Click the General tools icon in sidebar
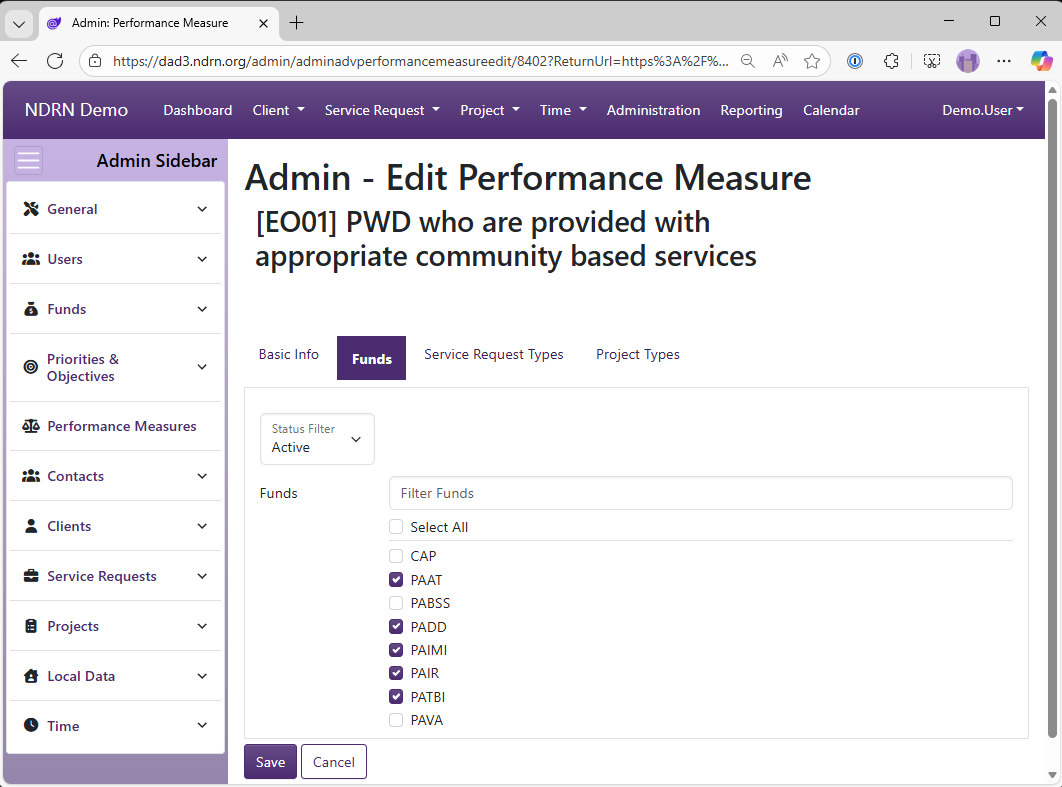Viewport: 1062px width, 787px height. point(31,209)
